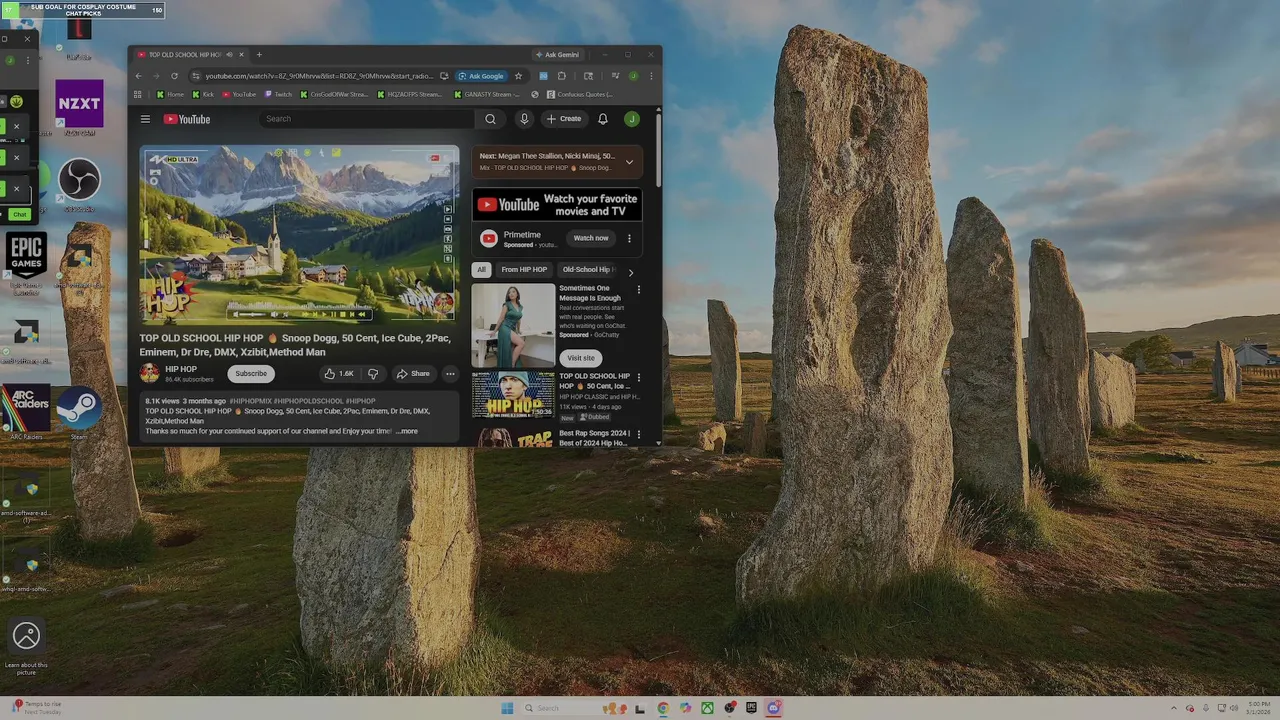
Task: Select the All filter chip
Action: tap(481, 269)
